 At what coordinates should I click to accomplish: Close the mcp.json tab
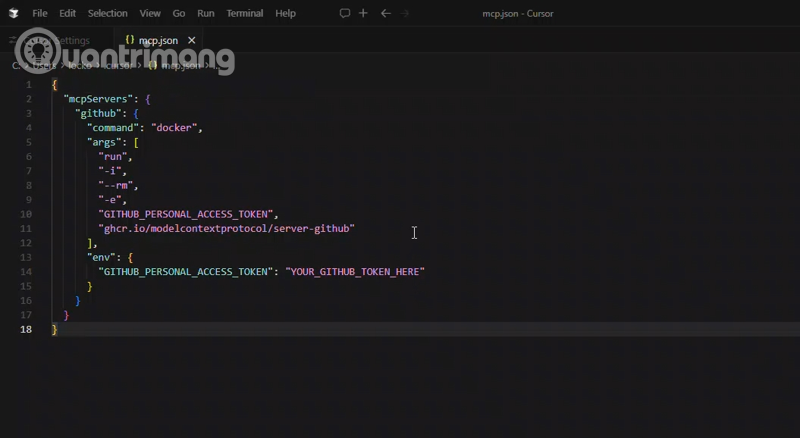(x=191, y=40)
